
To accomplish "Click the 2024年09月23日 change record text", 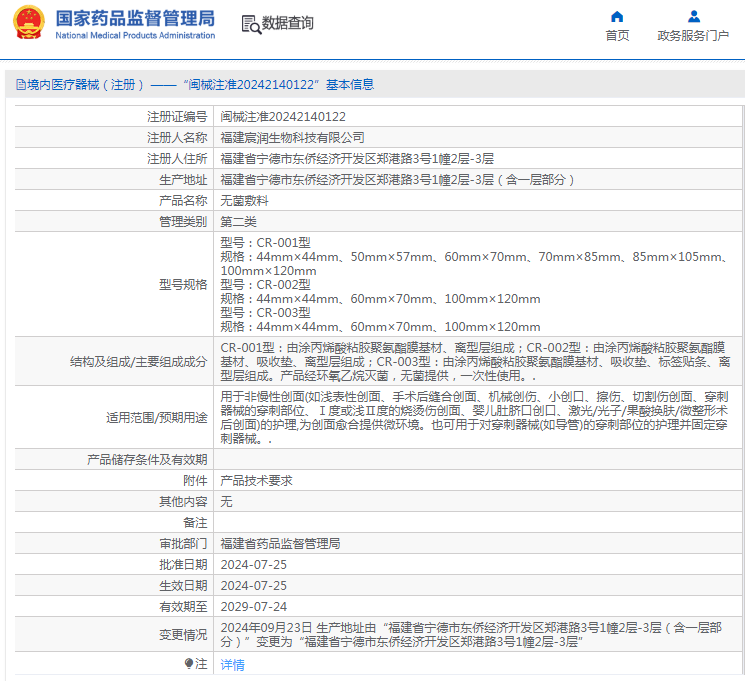I will coord(471,634).
